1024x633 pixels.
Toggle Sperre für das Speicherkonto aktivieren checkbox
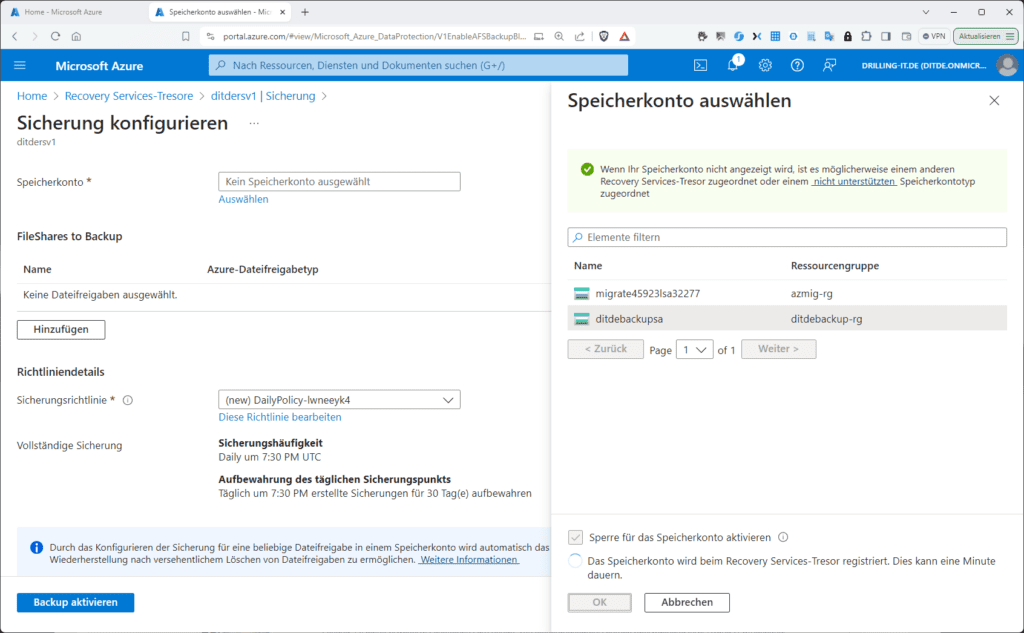[575, 538]
